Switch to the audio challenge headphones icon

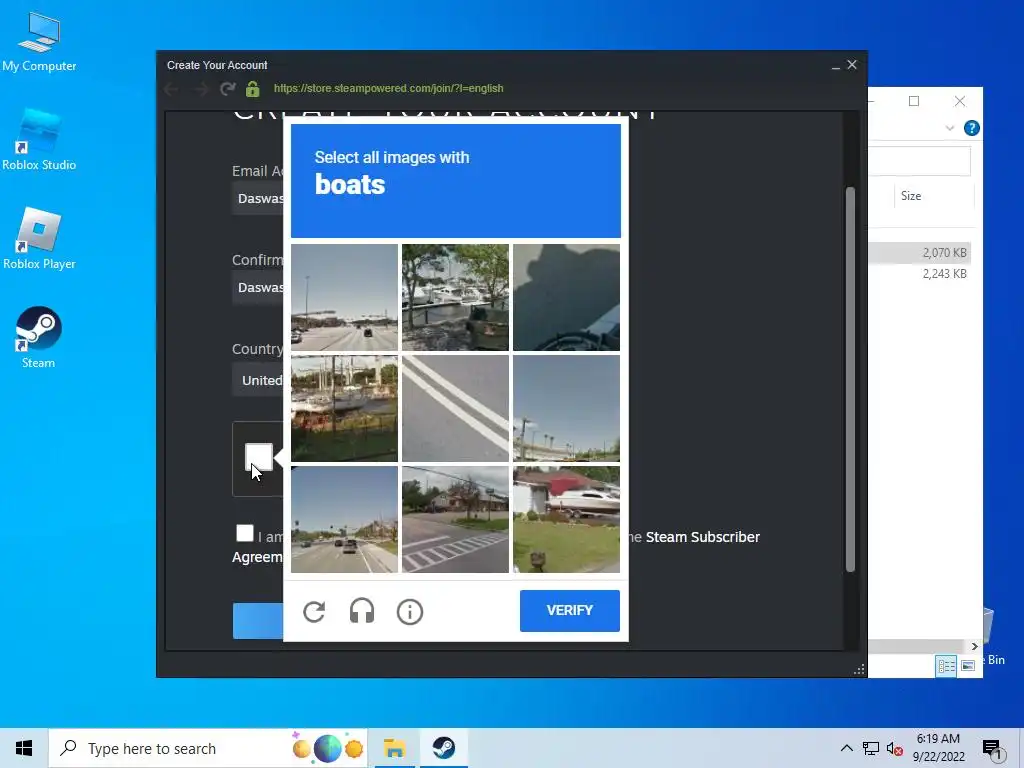[362, 612]
